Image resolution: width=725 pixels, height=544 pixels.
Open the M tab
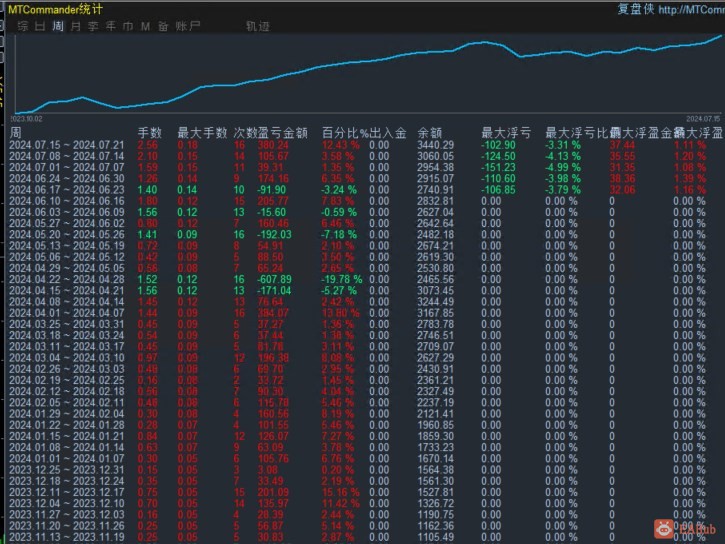145,26
